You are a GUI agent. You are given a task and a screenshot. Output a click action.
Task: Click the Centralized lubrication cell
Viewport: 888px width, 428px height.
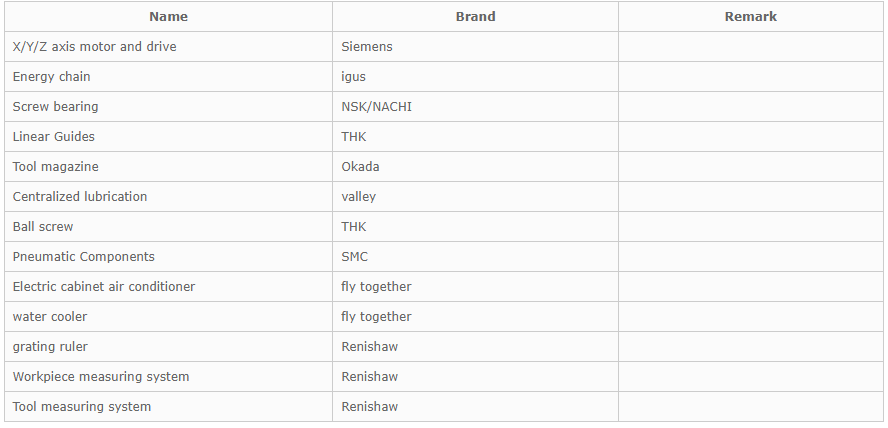[168, 196]
